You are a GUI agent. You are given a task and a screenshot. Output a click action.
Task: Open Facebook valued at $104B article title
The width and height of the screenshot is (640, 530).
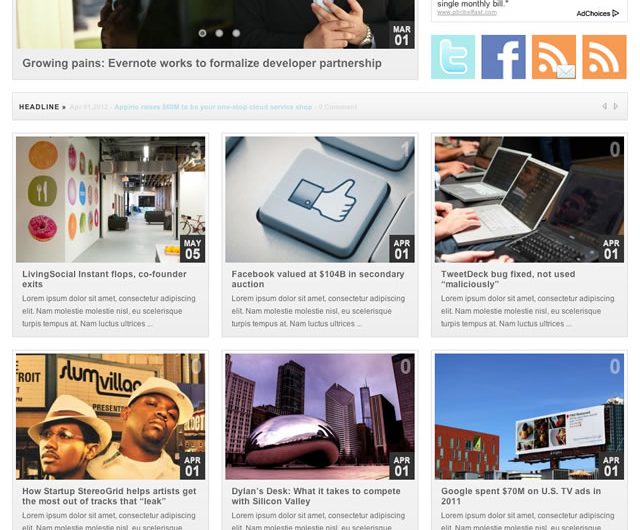pos(318,279)
